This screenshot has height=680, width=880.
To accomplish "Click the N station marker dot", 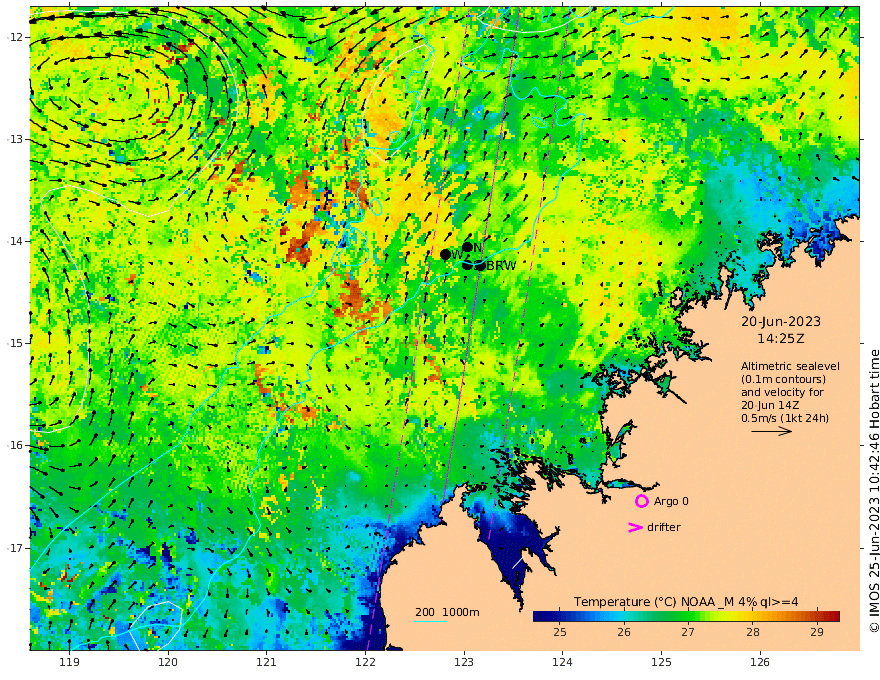I will tap(467, 247).
